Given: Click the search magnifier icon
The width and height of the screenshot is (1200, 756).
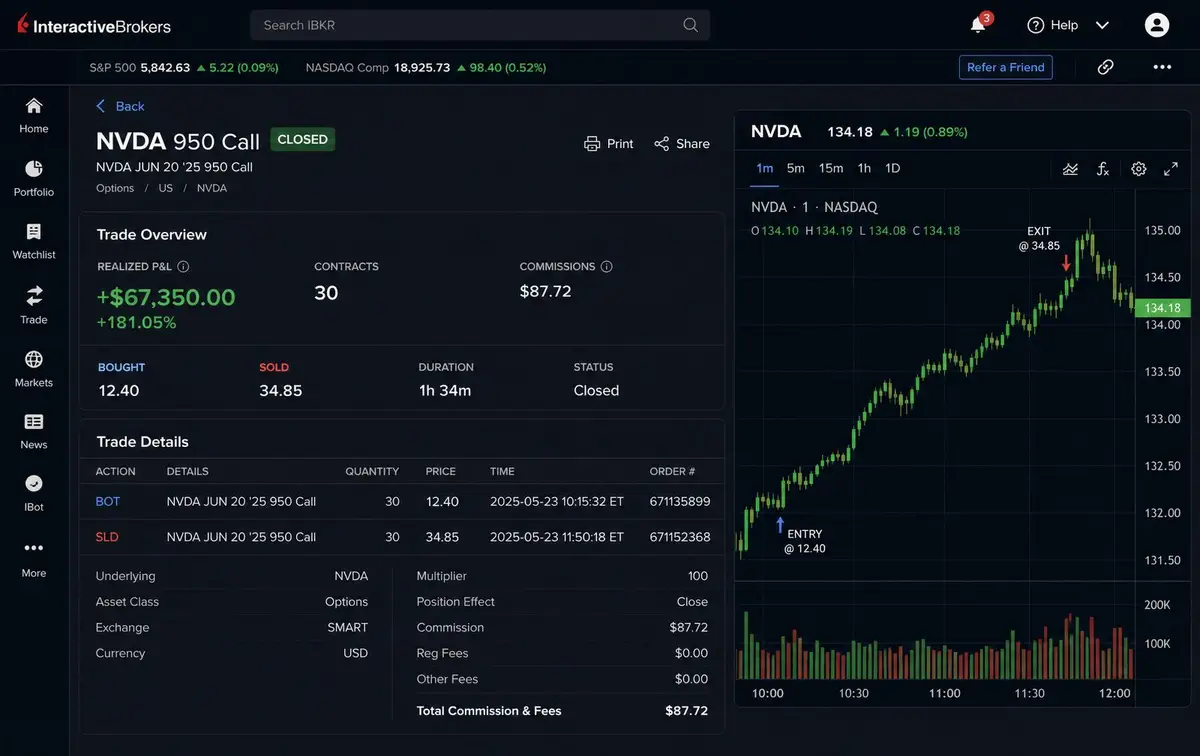Looking at the screenshot, I should [691, 25].
